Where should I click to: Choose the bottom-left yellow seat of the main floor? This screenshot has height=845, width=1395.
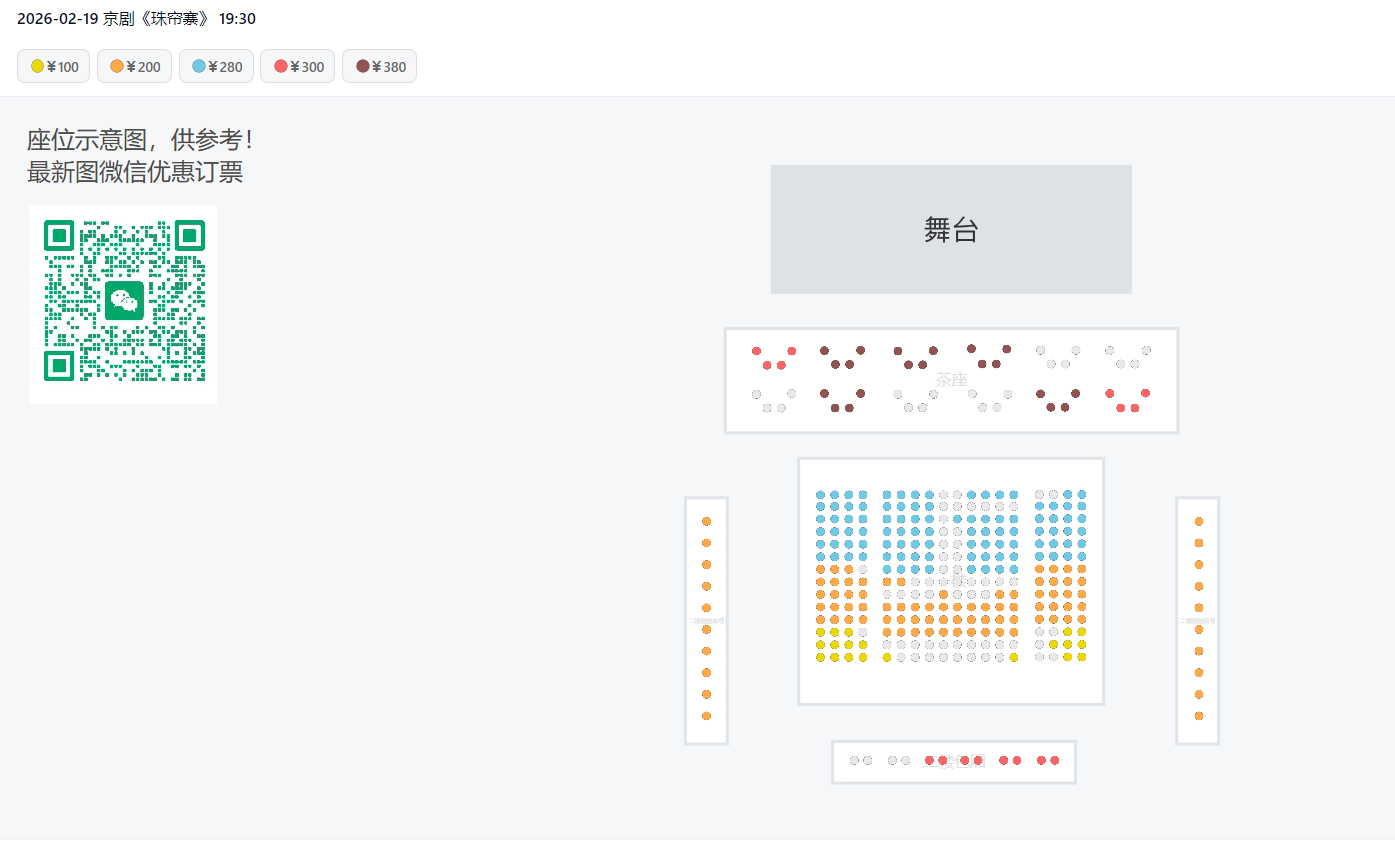821,657
